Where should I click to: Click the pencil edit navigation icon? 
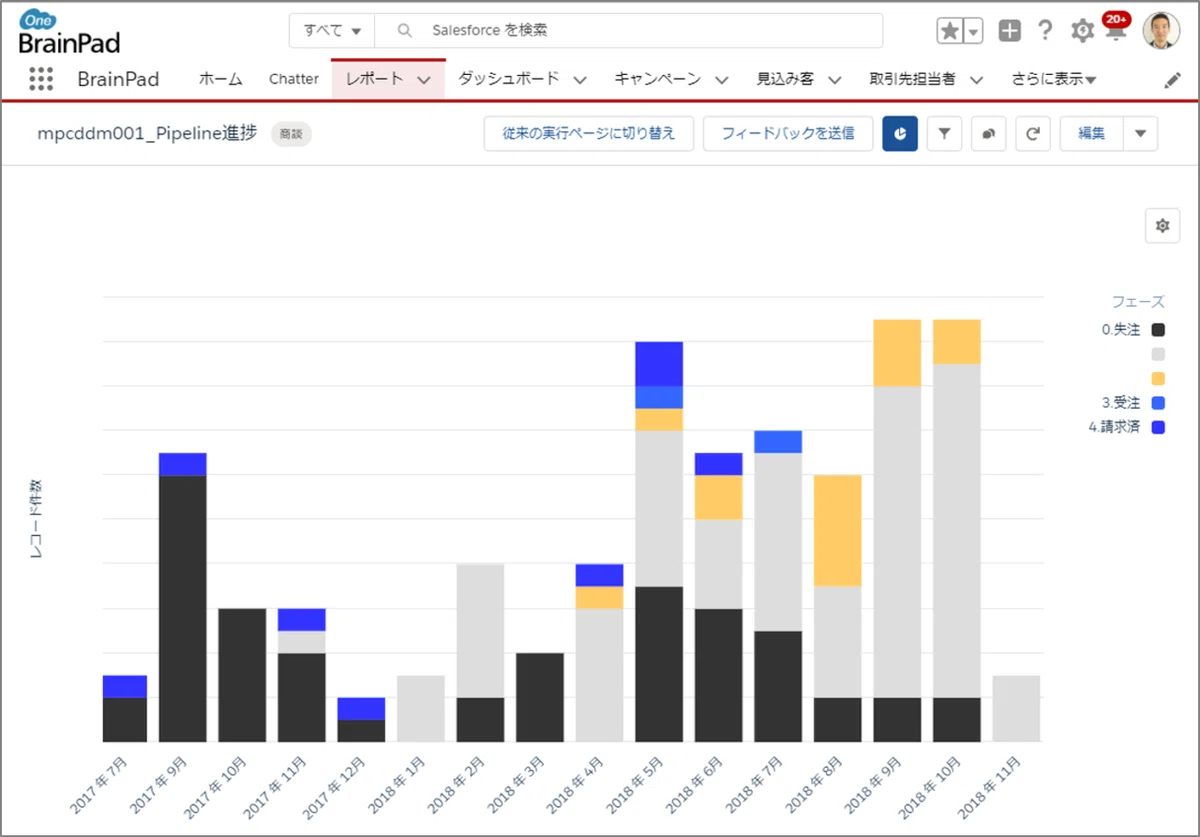click(x=1173, y=81)
